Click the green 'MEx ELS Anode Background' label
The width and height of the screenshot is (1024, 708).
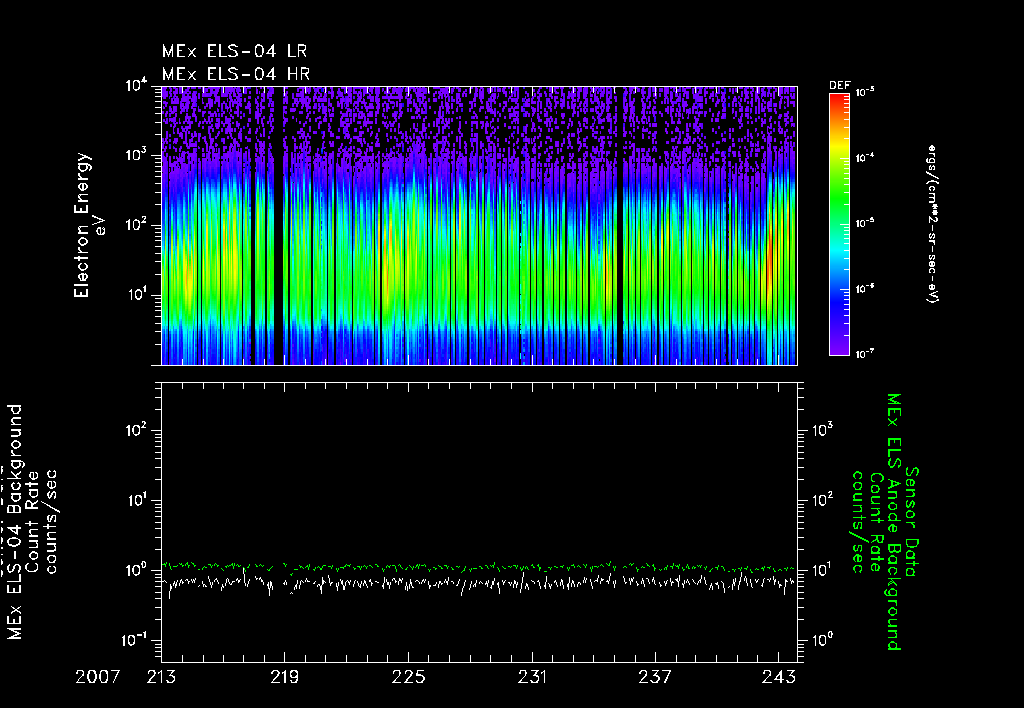coord(894,522)
